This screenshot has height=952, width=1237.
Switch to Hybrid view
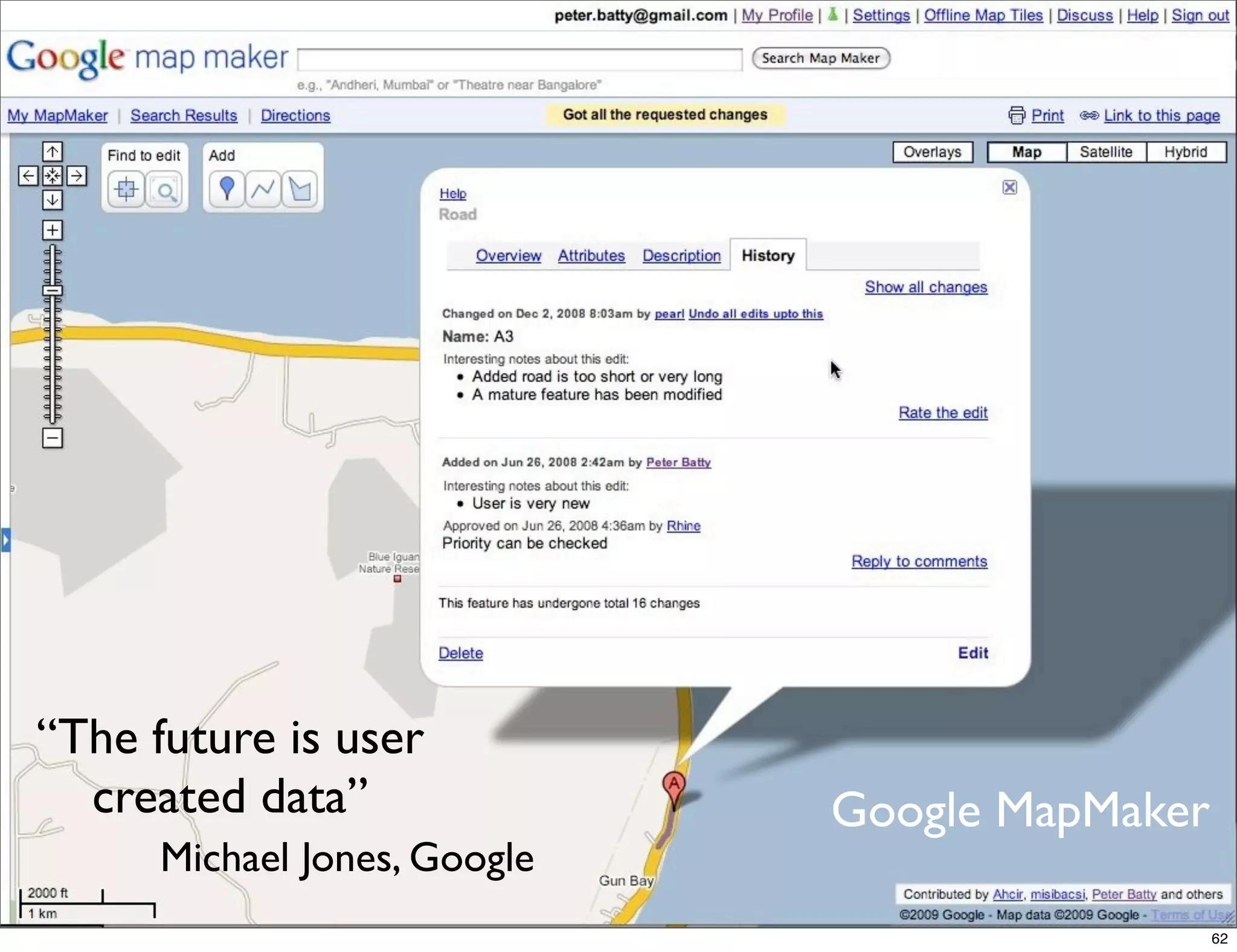point(1186,152)
